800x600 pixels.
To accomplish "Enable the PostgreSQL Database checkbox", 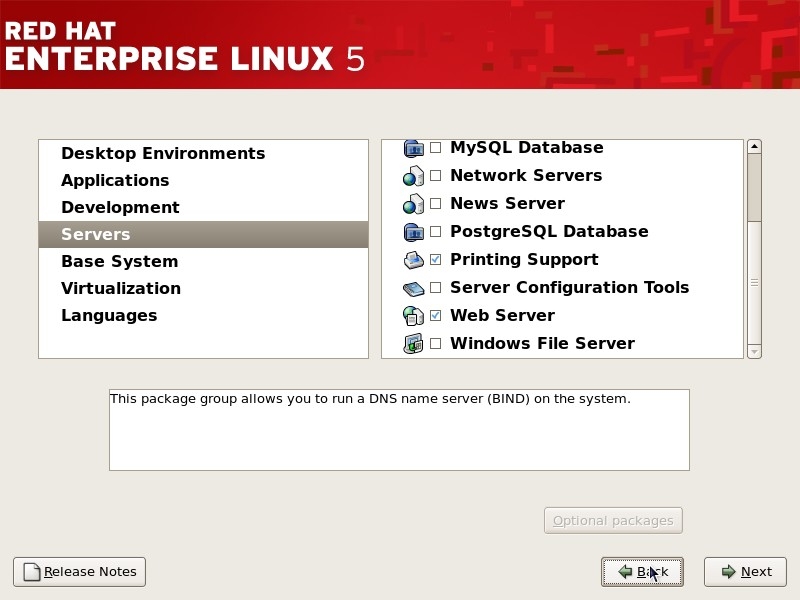I will tap(436, 232).
